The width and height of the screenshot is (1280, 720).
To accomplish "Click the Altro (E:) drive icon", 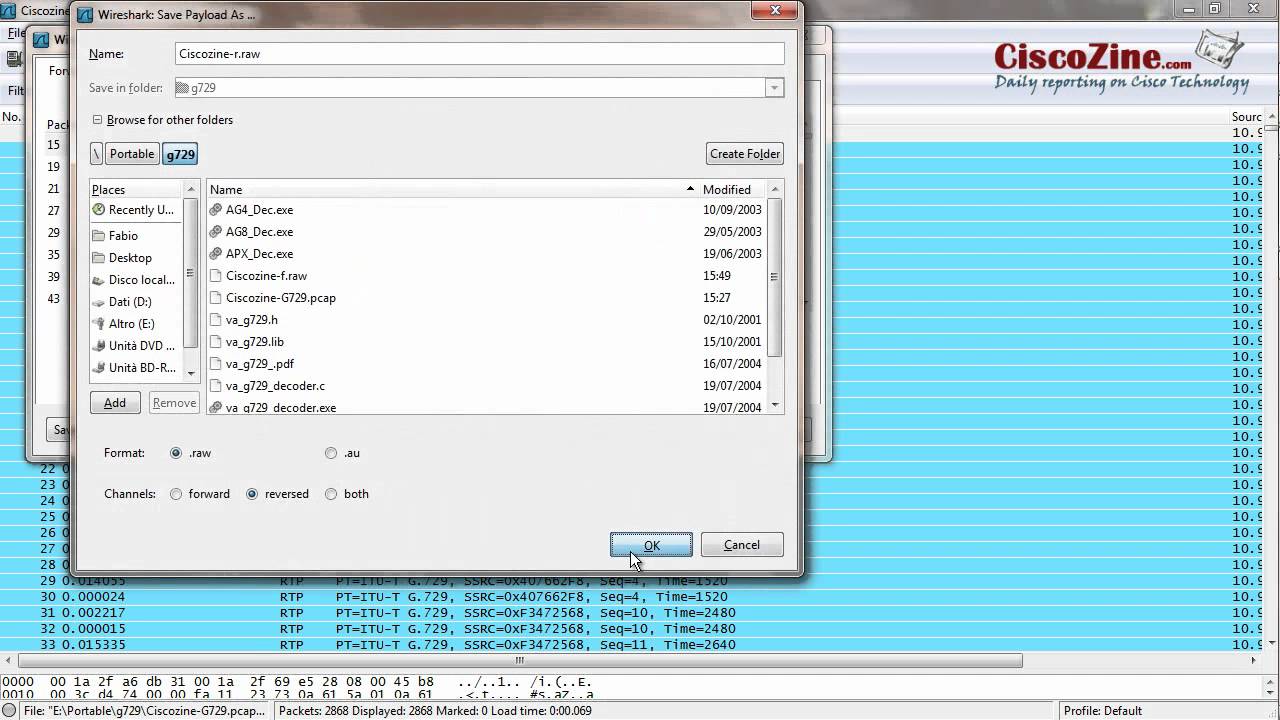I will point(98,324).
